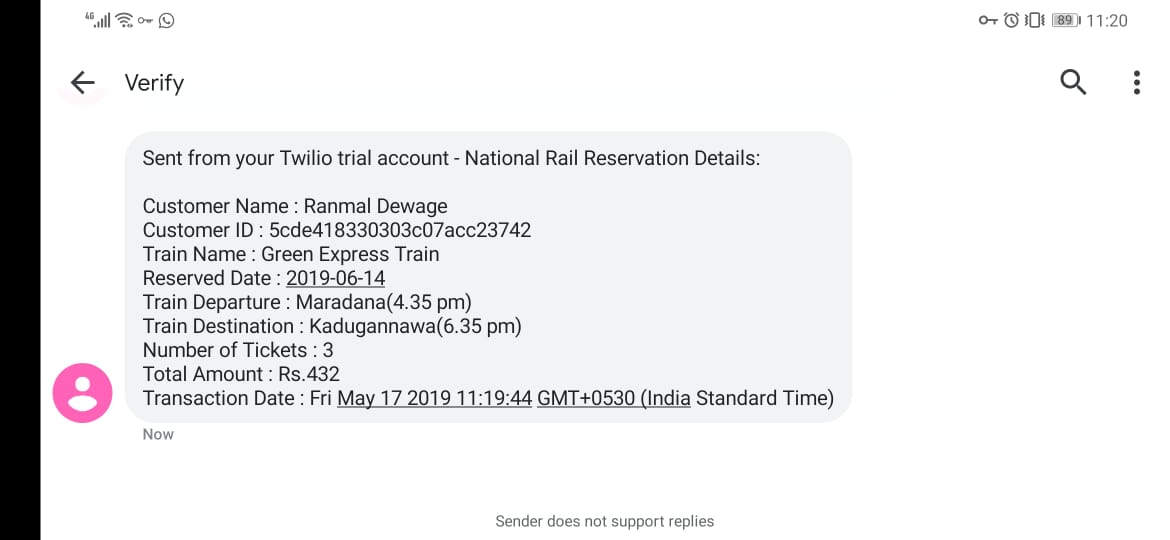This screenshot has height=540, width=1170.
Task: Tap the pink contact avatar
Action: 82,393
